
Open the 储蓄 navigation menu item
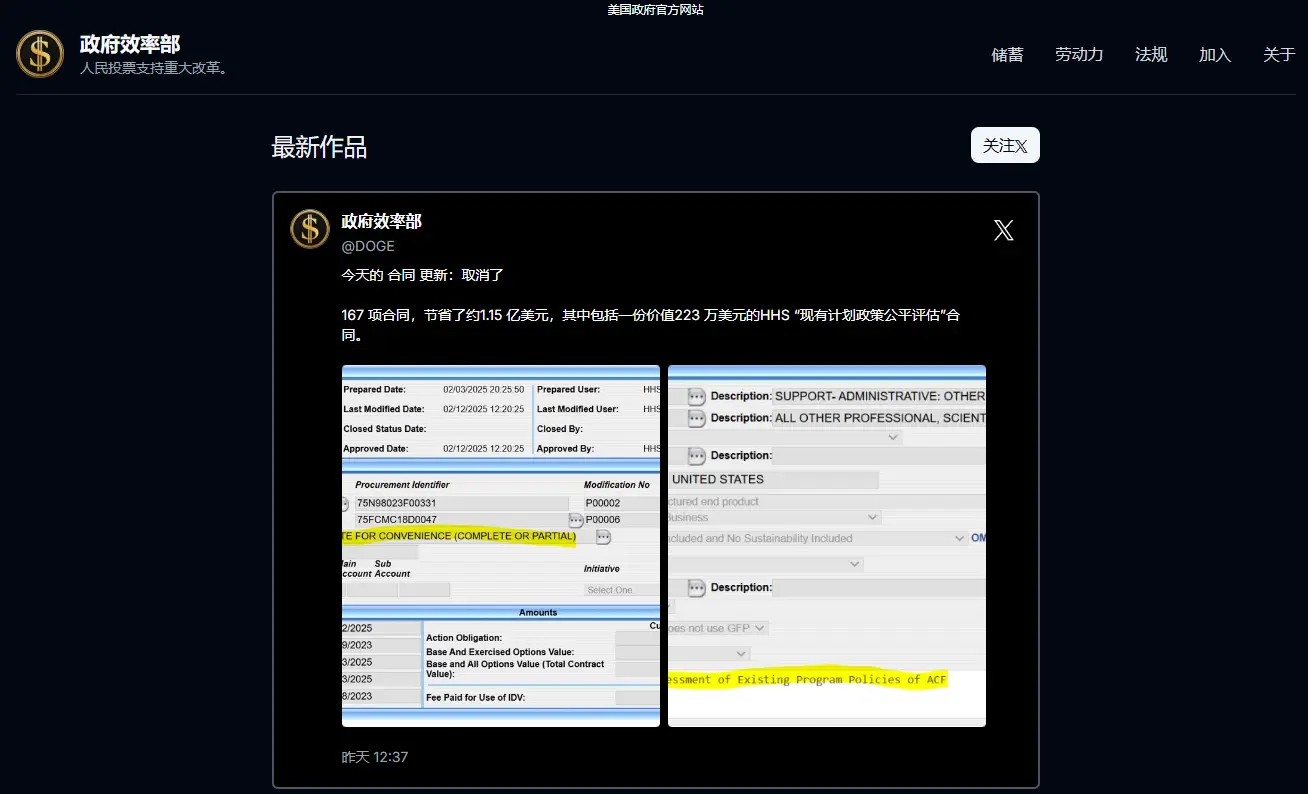[x=1007, y=55]
